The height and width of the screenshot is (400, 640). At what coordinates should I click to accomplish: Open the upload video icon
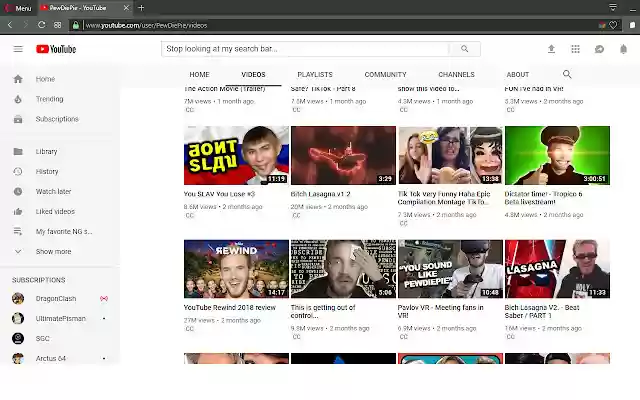click(551, 49)
